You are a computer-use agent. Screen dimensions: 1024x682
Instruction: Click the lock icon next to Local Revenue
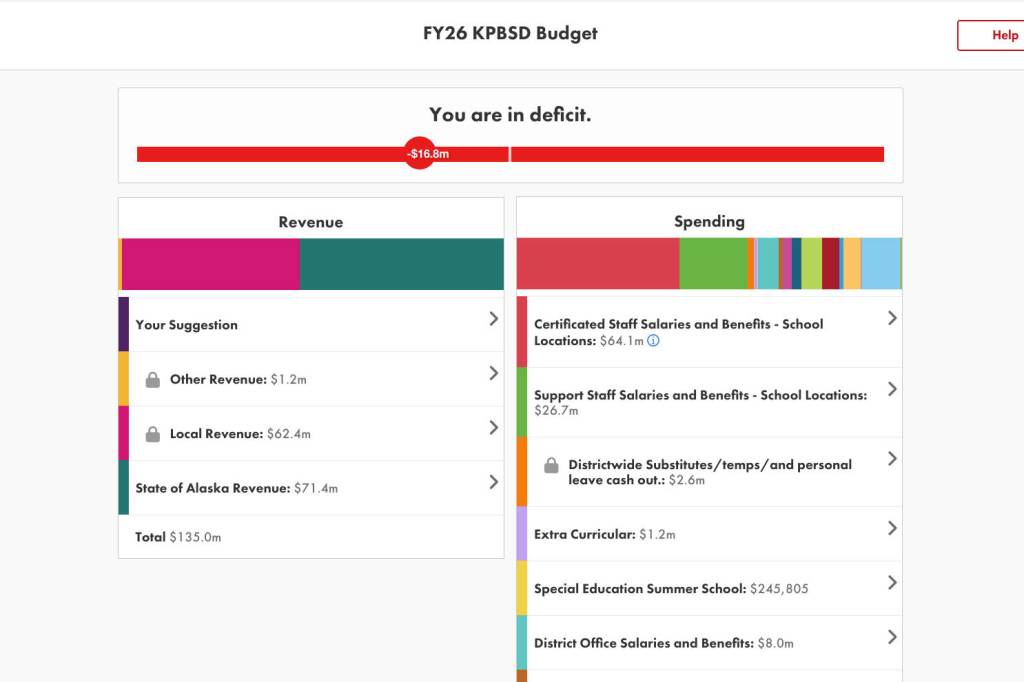[x=153, y=434]
